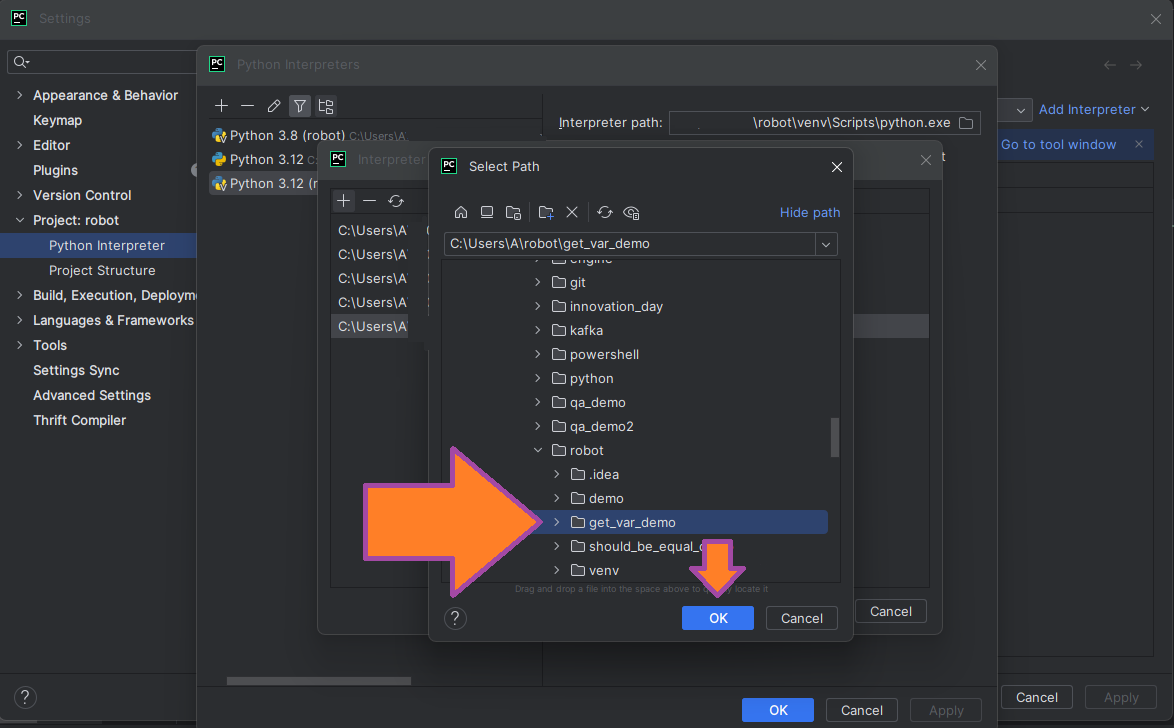Browse for interpreter path folder icon

(966, 123)
